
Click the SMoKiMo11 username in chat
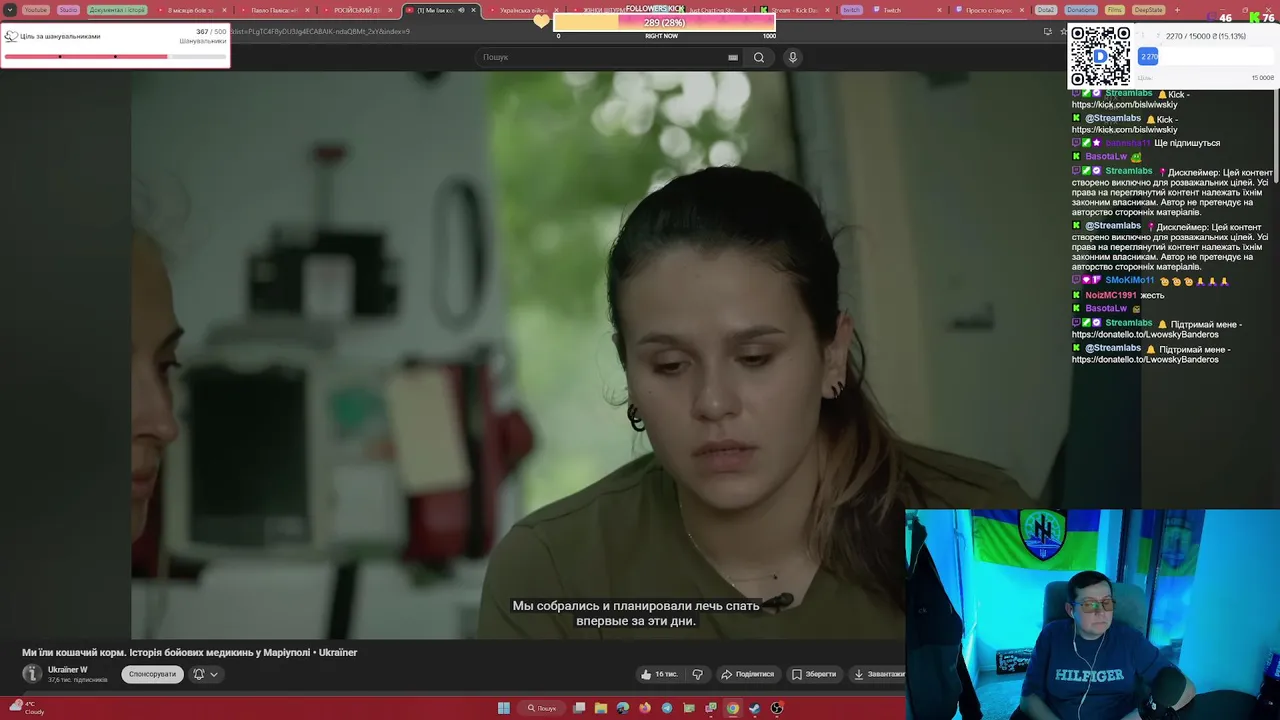click(1129, 281)
